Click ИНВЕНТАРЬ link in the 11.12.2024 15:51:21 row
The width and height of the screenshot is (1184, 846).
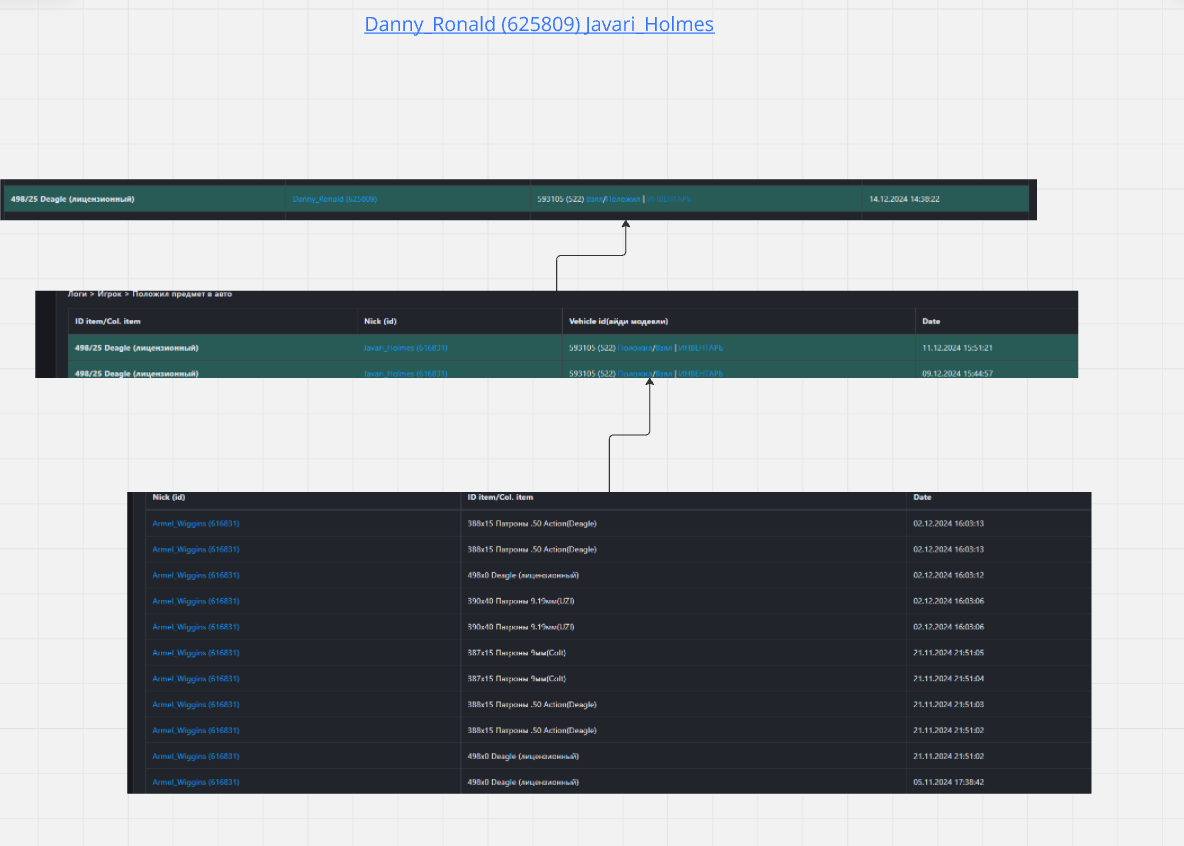700,347
